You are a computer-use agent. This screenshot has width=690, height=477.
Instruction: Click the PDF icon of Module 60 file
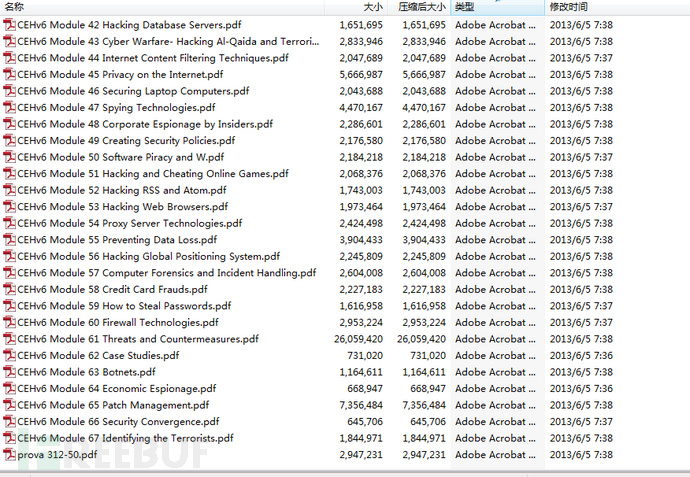point(9,323)
